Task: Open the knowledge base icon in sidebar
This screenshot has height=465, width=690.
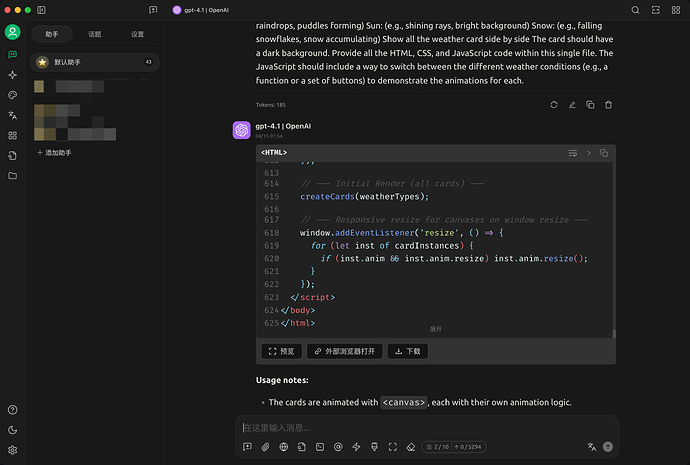Action: (x=12, y=156)
